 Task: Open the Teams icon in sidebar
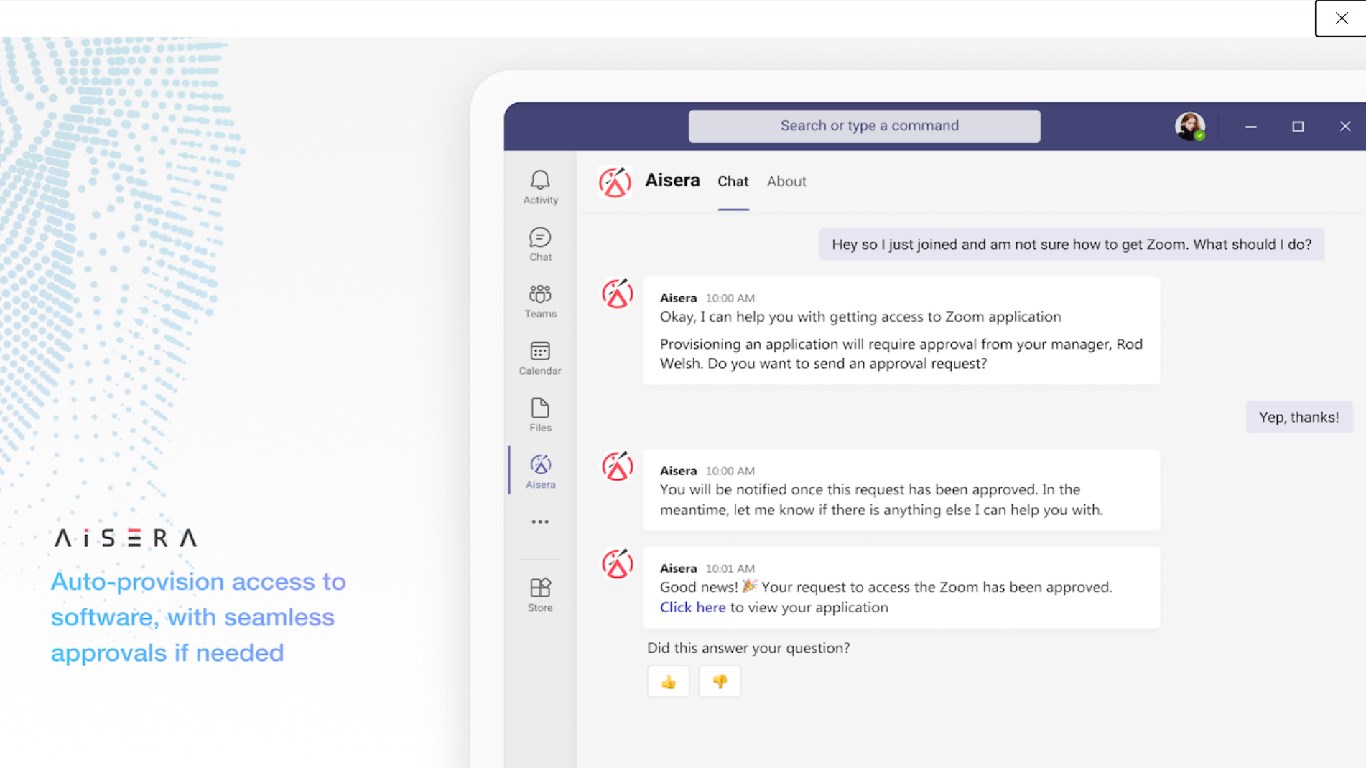[x=540, y=301]
